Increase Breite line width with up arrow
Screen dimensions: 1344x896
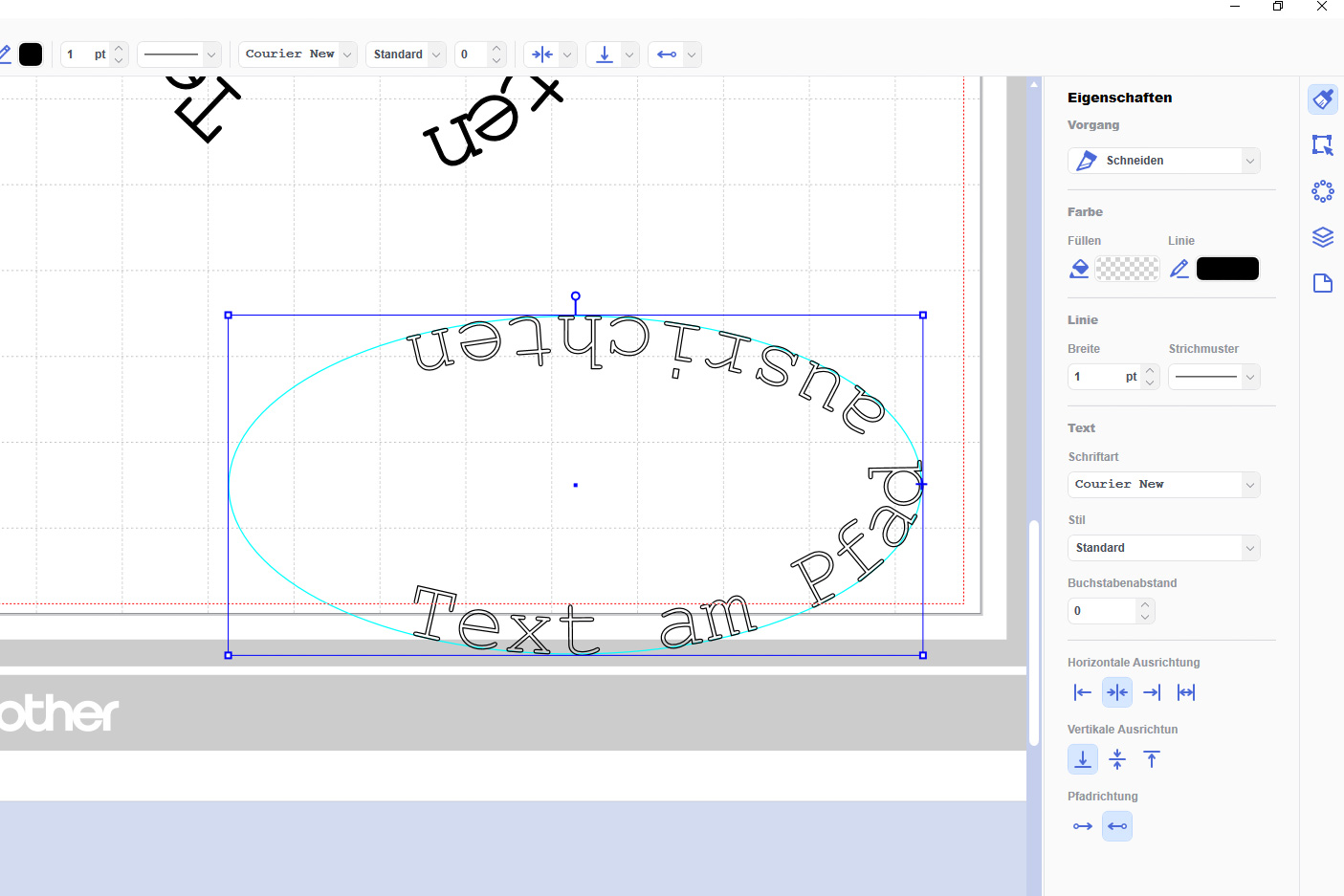point(1150,370)
